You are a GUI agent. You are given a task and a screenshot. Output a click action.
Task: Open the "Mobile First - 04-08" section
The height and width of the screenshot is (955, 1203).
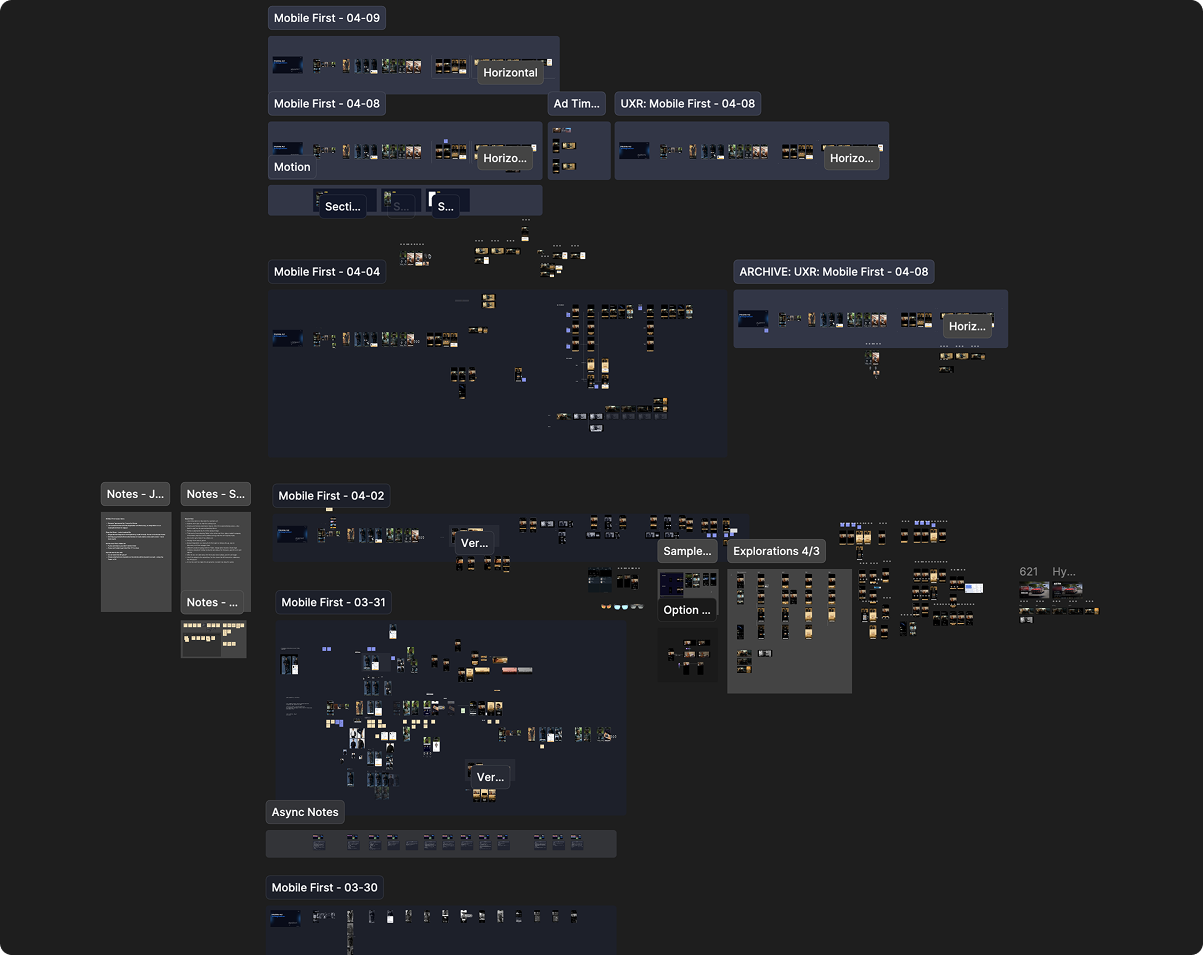[326, 103]
